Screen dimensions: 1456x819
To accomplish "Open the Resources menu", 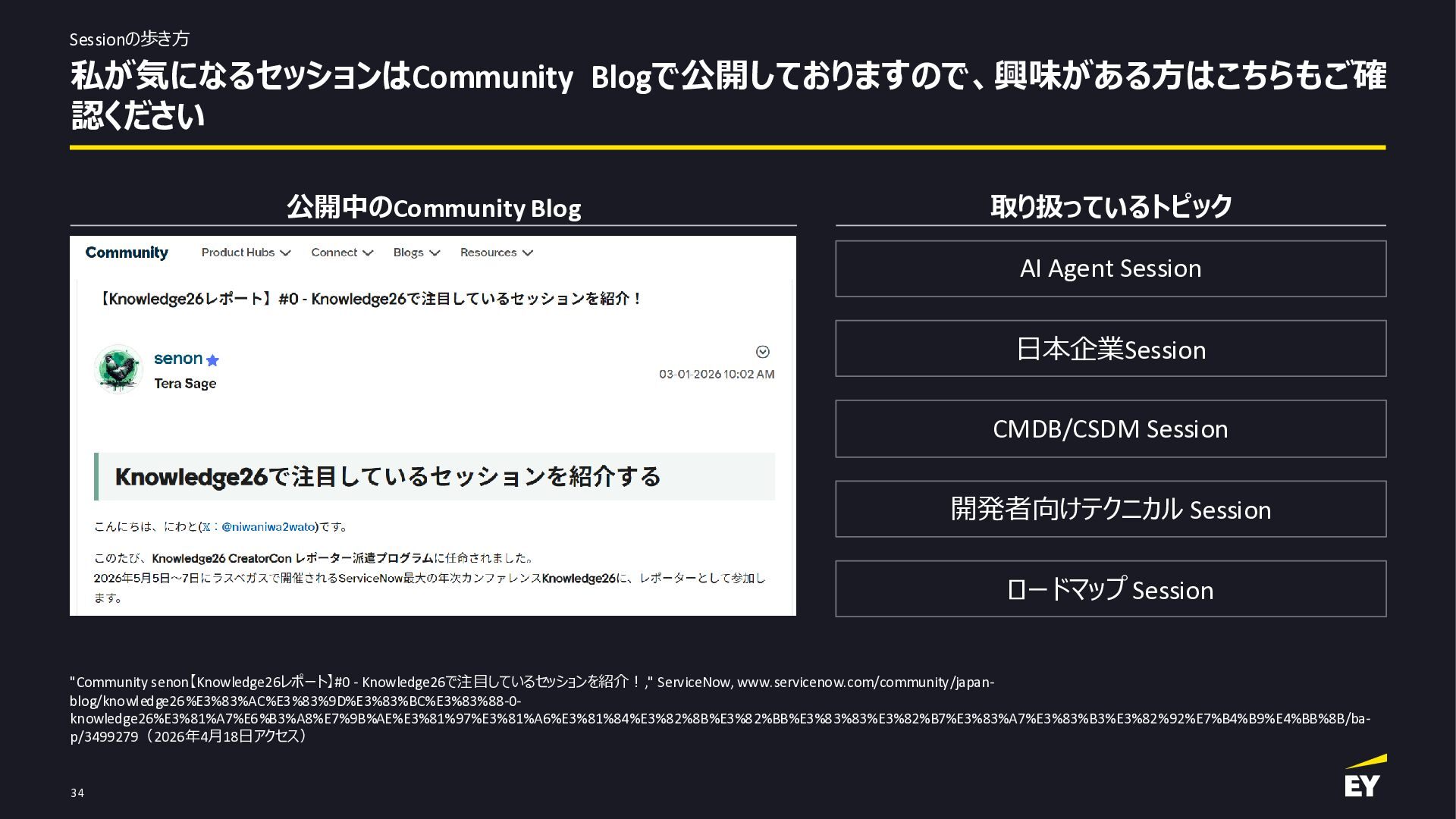I will pyautogui.click(x=496, y=253).
